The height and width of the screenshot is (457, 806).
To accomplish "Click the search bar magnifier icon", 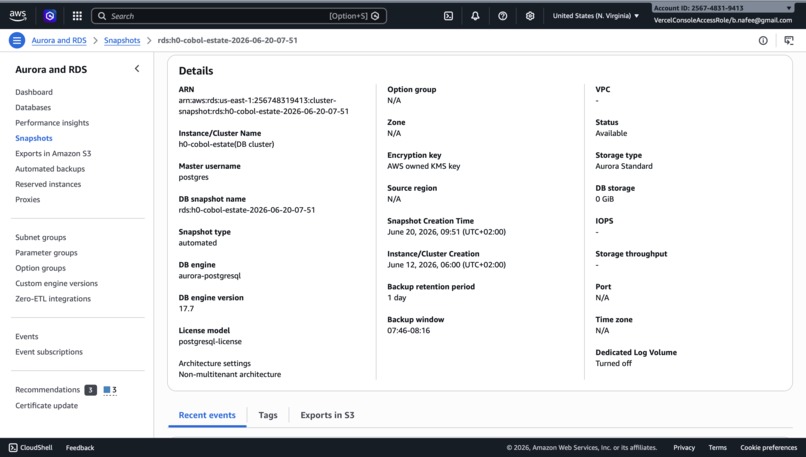I will [x=102, y=16].
